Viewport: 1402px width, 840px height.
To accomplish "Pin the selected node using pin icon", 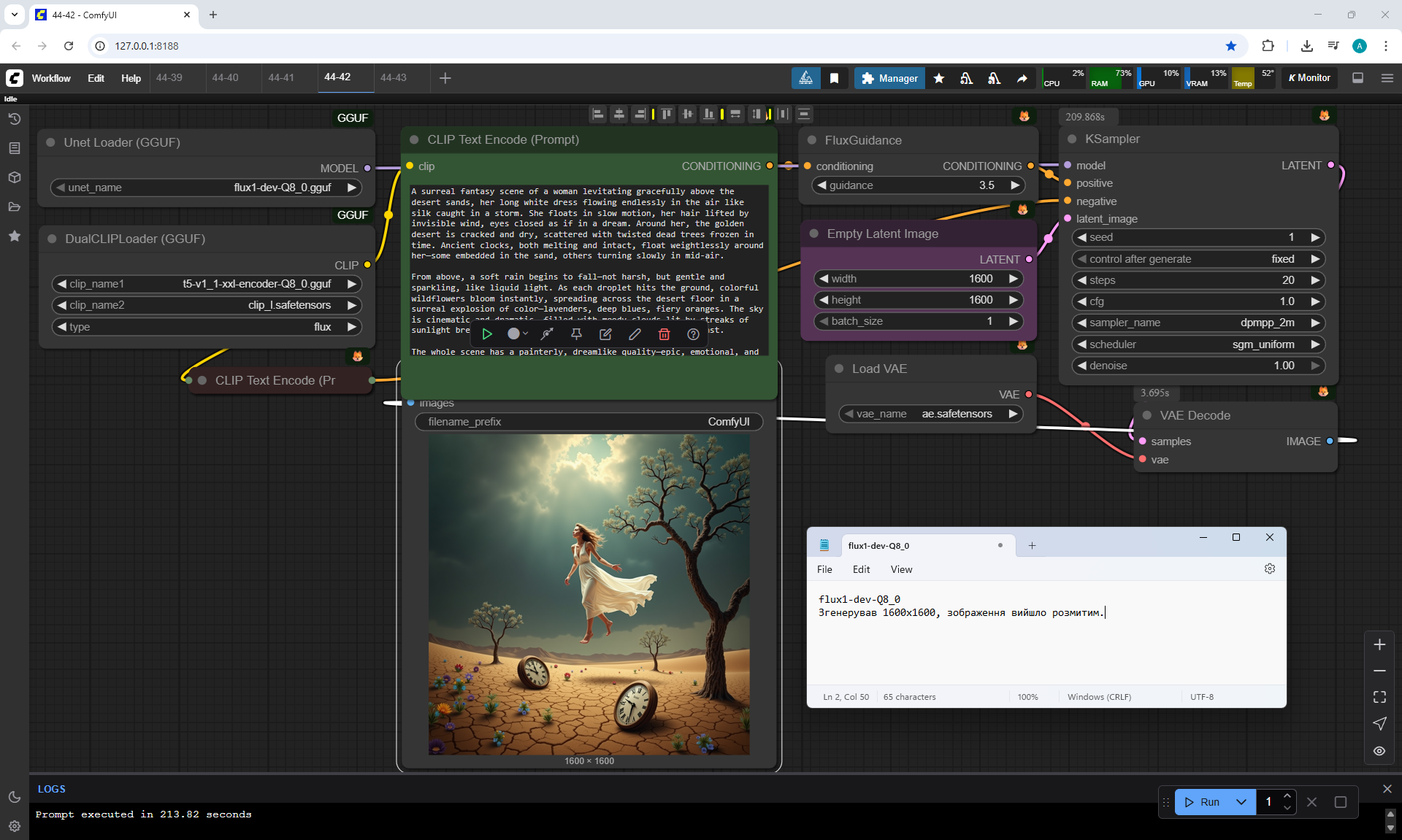I will coord(576,334).
